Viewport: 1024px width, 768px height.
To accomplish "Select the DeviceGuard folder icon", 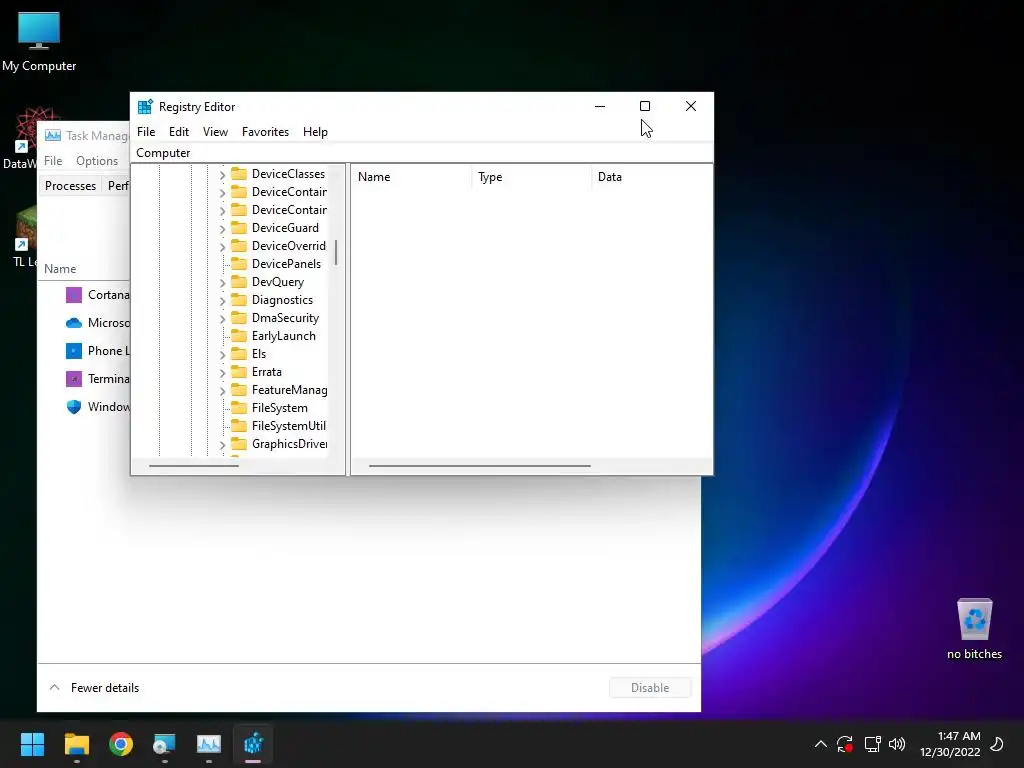I will [239, 228].
